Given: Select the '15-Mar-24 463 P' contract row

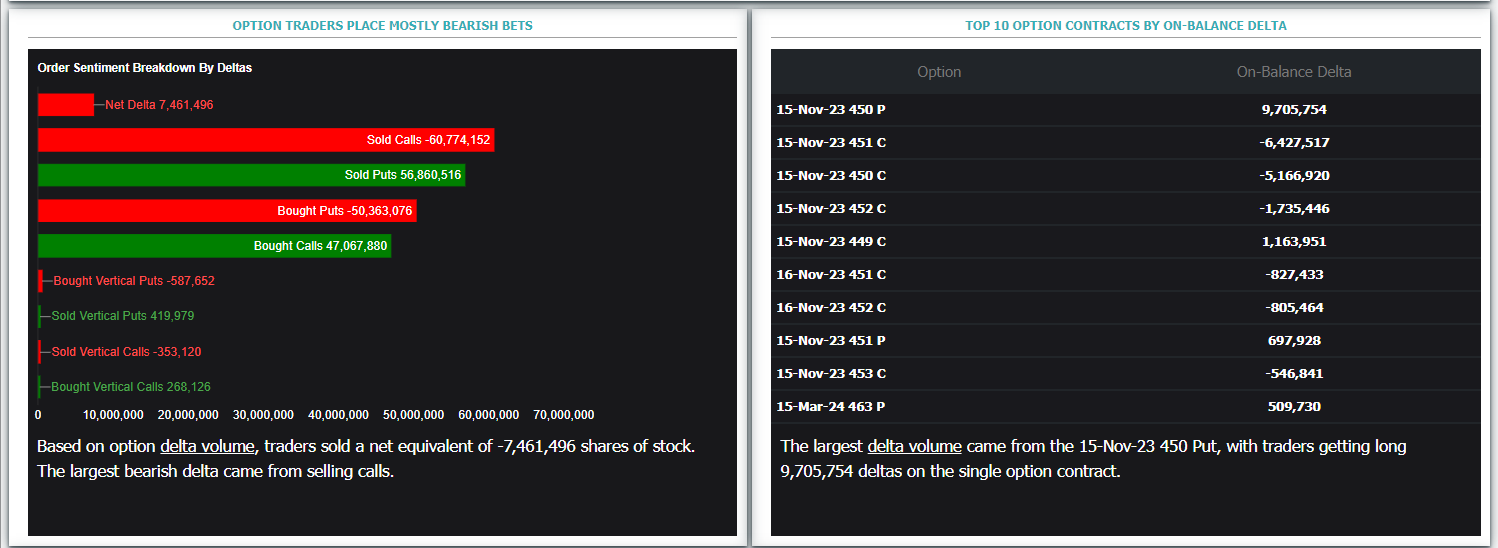Looking at the screenshot, I should pos(1126,407).
